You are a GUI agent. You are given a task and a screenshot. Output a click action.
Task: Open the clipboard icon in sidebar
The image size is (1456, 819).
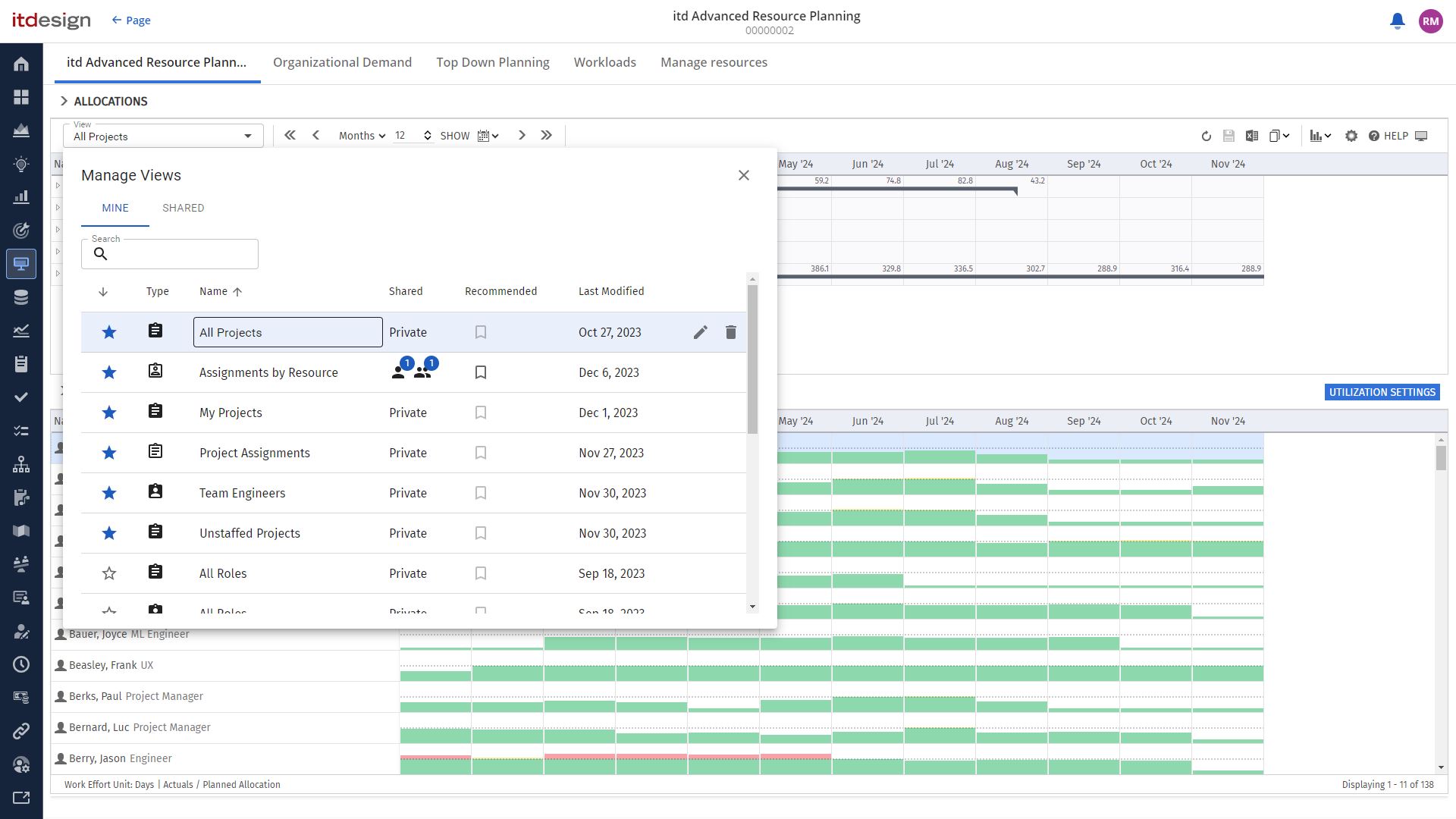tap(21, 364)
